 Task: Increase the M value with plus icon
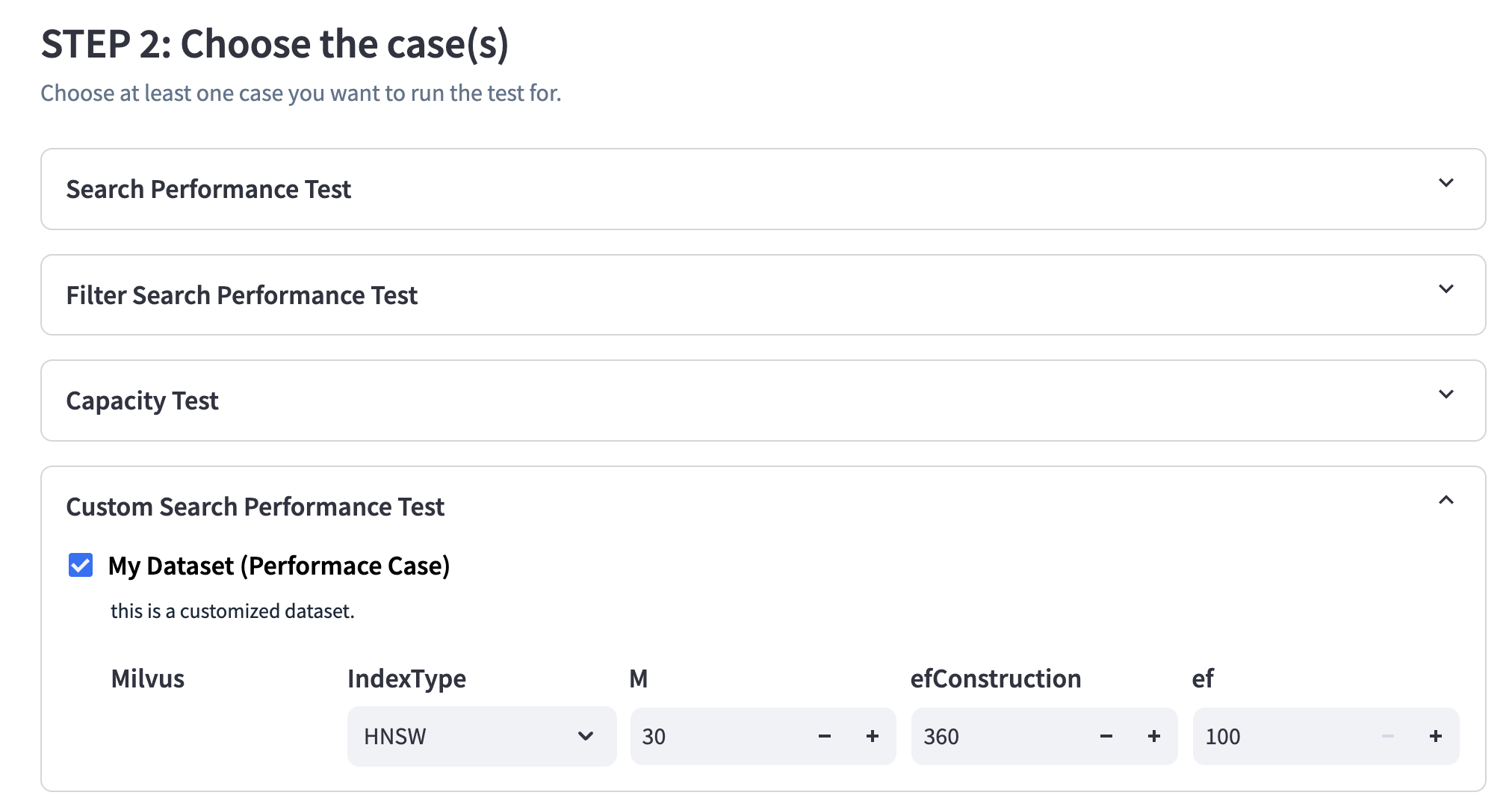pyautogui.click(x=872, y=737)
